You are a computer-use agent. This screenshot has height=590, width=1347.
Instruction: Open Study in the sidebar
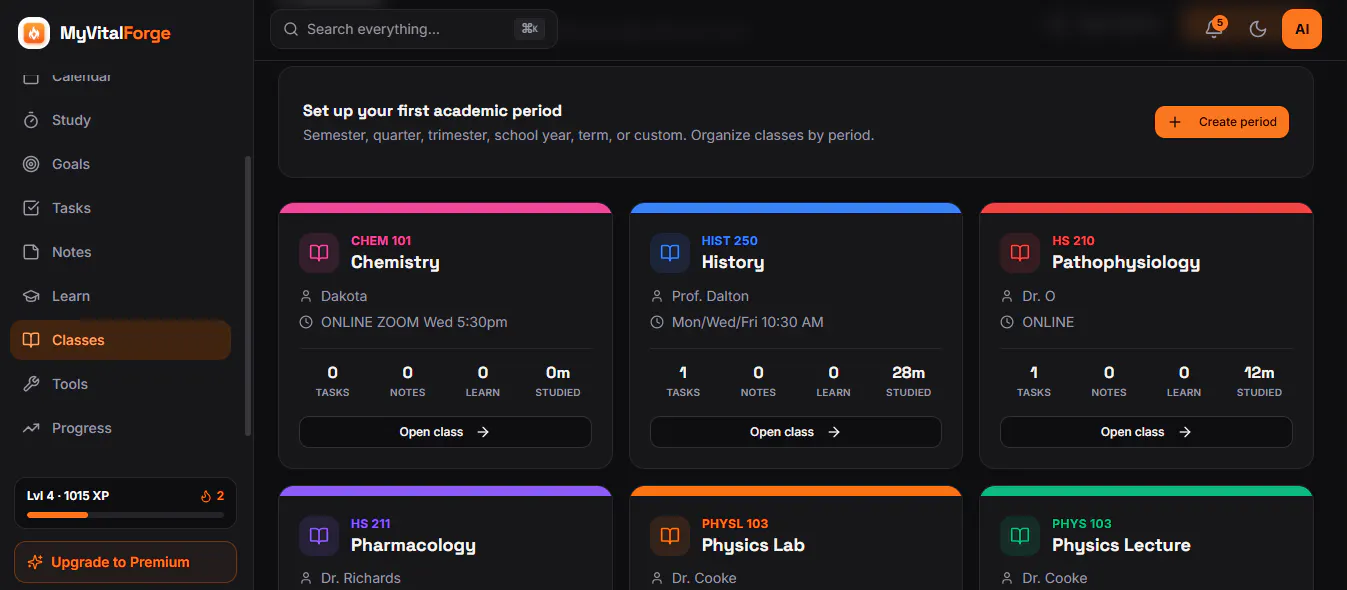pos(120,120)
